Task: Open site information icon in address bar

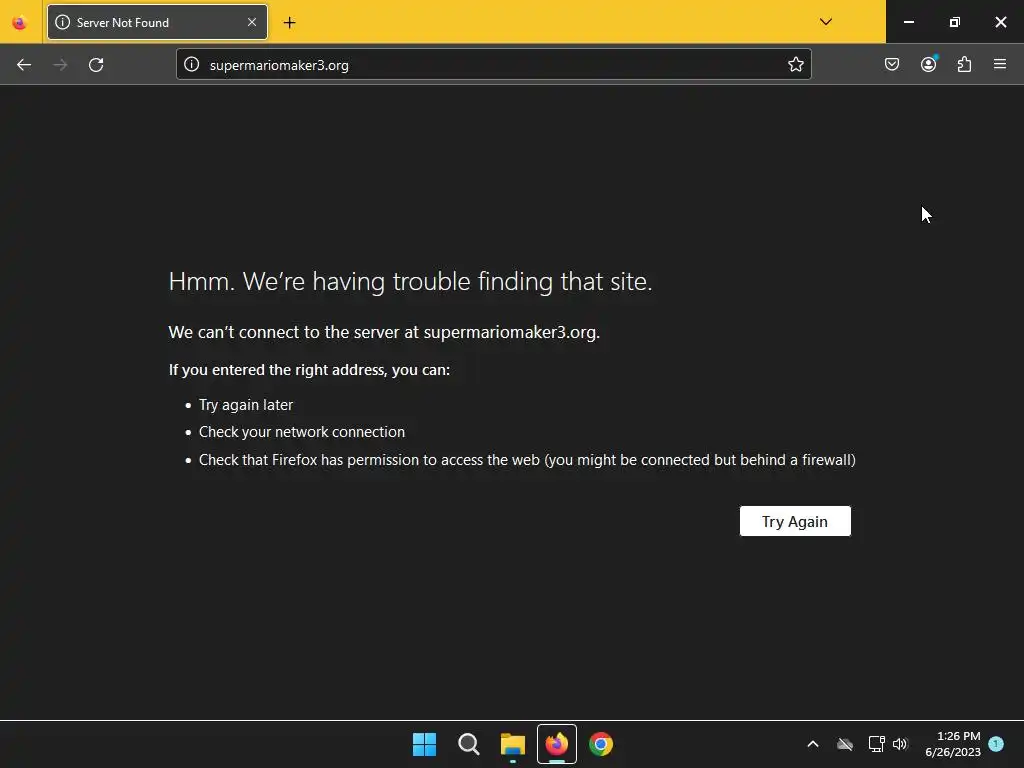Action: 191,64
